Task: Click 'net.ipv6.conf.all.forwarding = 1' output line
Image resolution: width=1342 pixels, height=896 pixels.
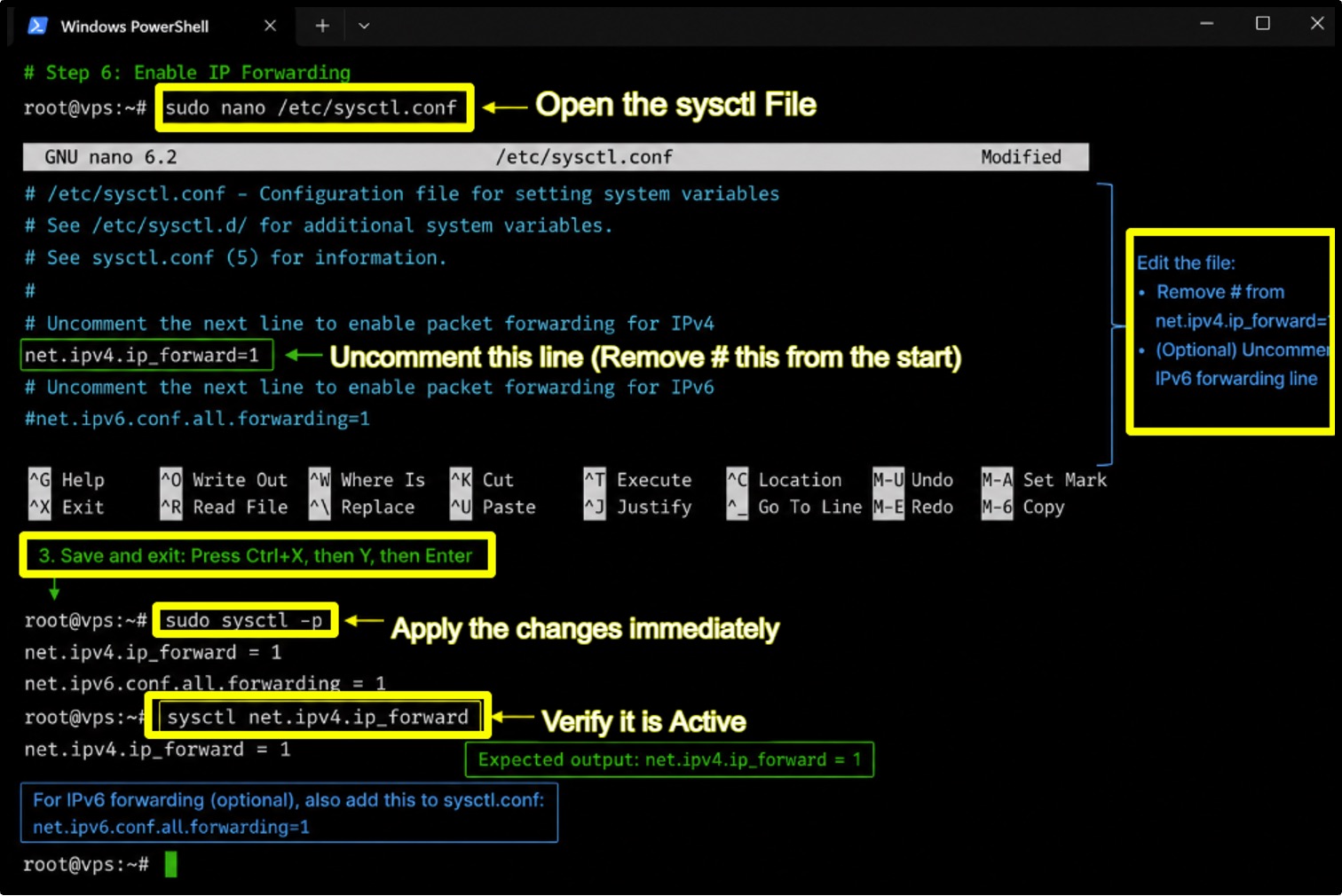Action: click(x=205, y=683)
